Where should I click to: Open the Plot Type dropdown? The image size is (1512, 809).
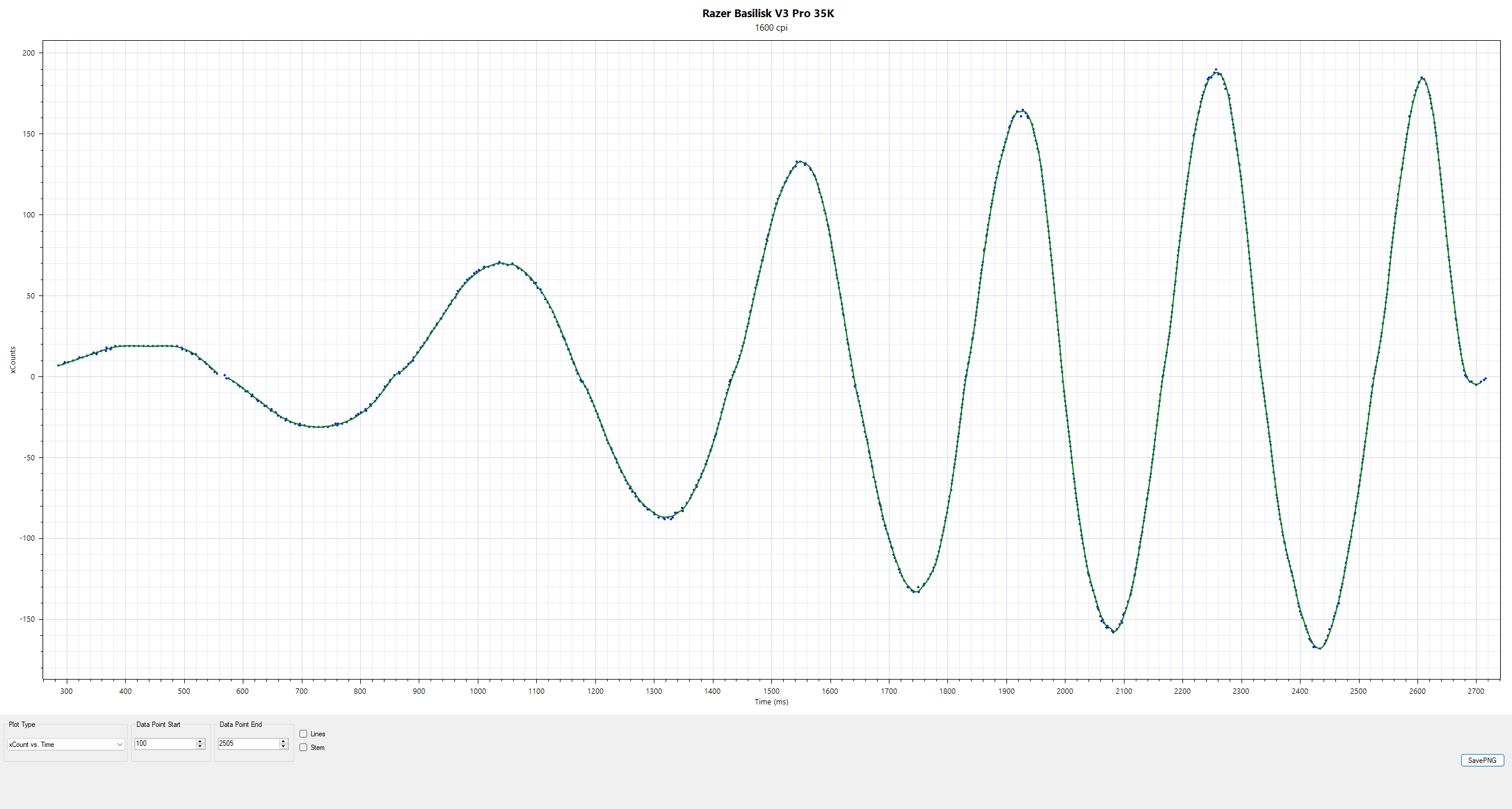tap(65, 745)
